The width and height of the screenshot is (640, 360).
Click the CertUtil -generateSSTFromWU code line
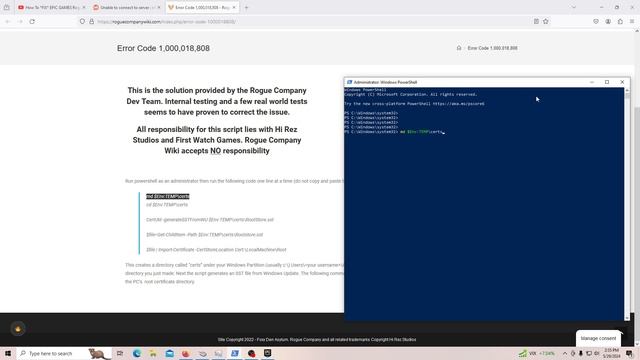point(210,220)
